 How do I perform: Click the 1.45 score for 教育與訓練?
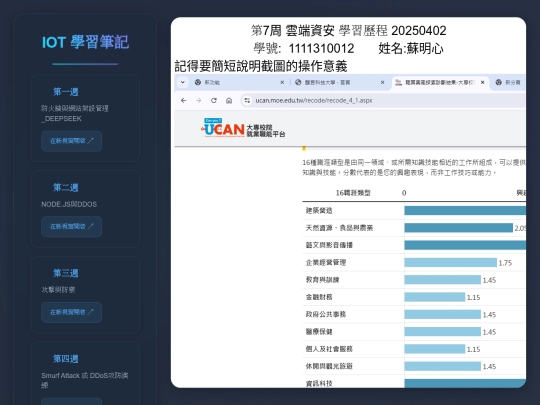[x=489, y=280]
